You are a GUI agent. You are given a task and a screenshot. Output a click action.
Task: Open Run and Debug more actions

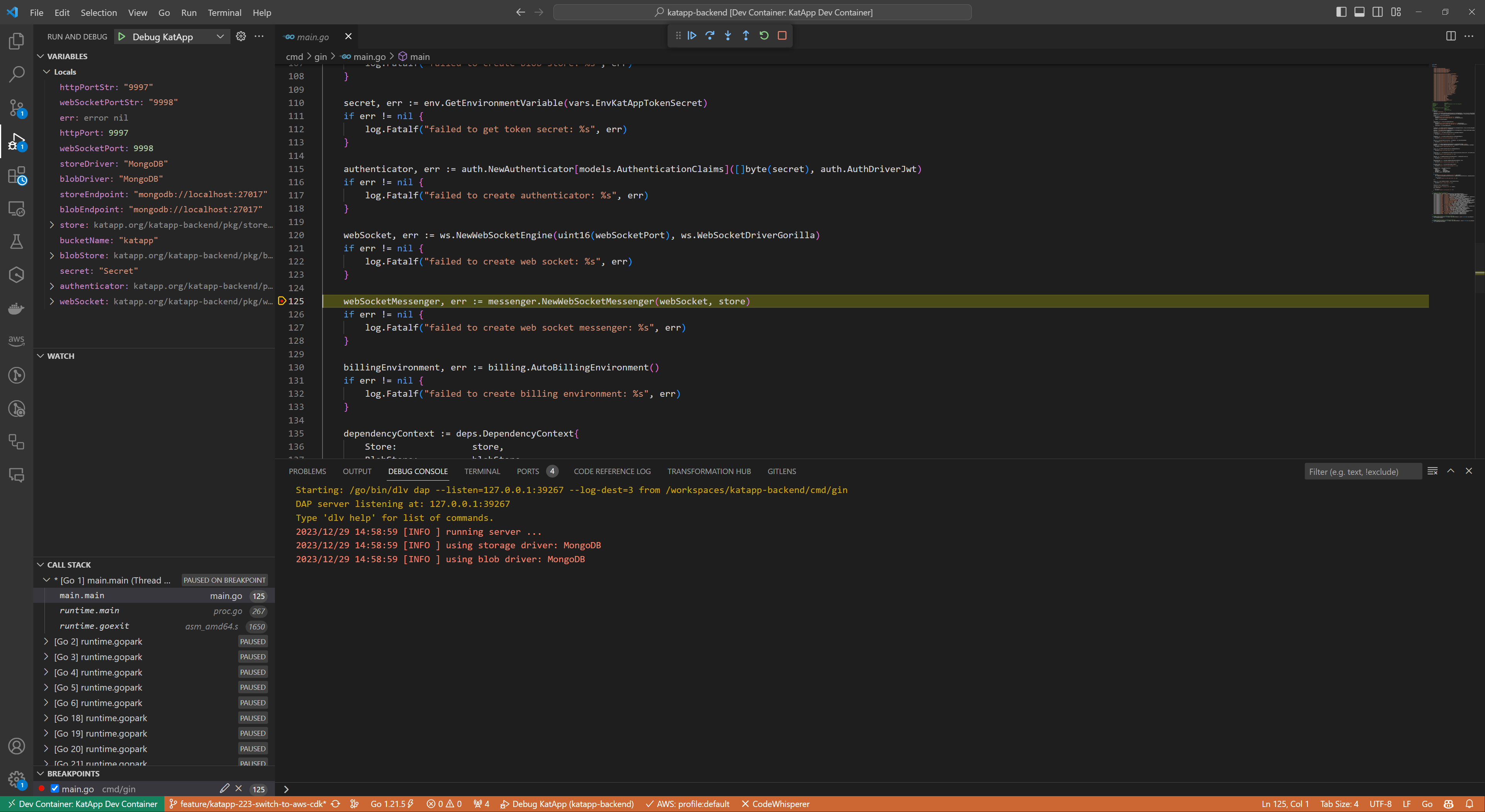tap(259, 36)
